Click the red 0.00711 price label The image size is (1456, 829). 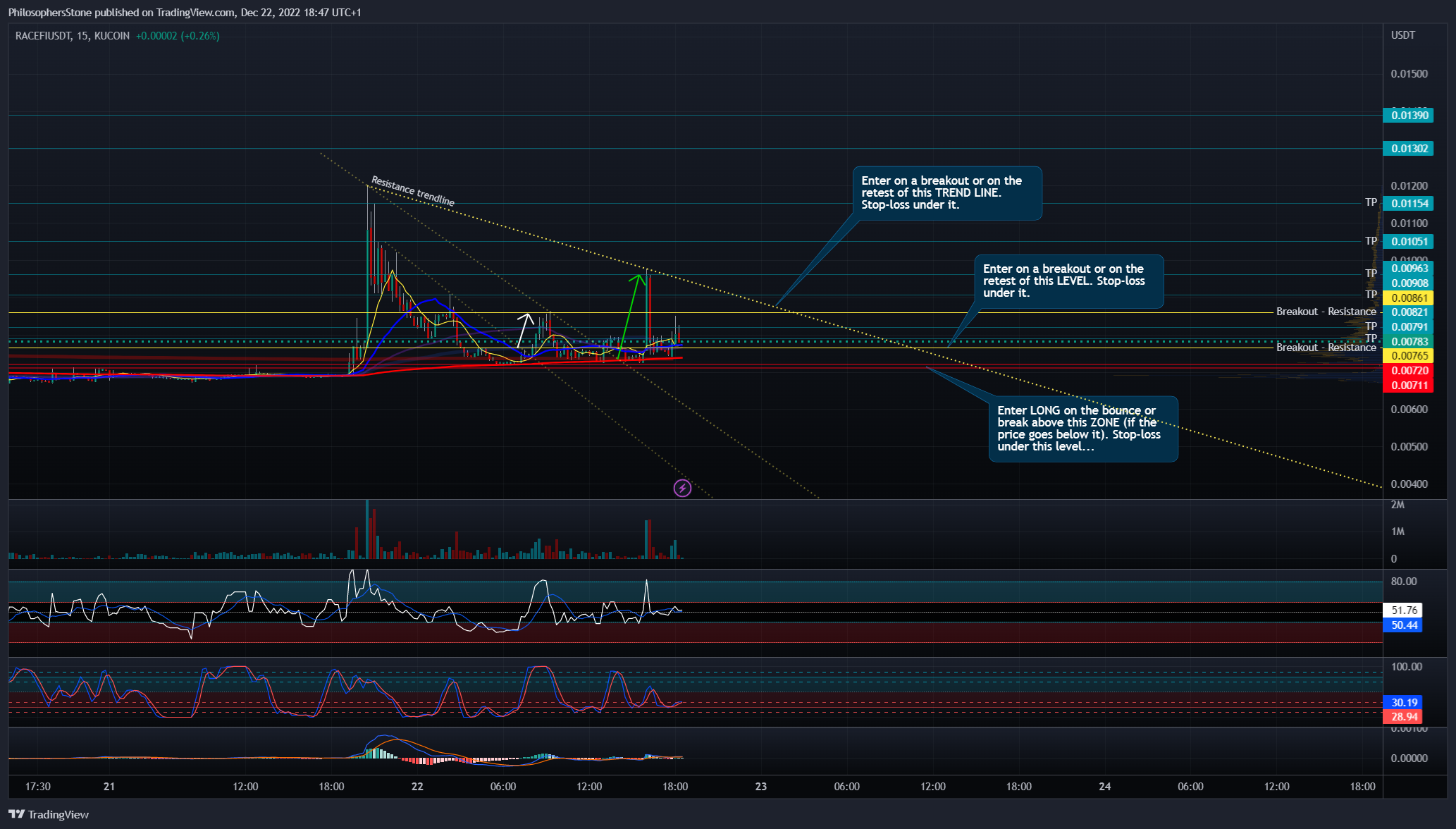[x=1408, y=386]
